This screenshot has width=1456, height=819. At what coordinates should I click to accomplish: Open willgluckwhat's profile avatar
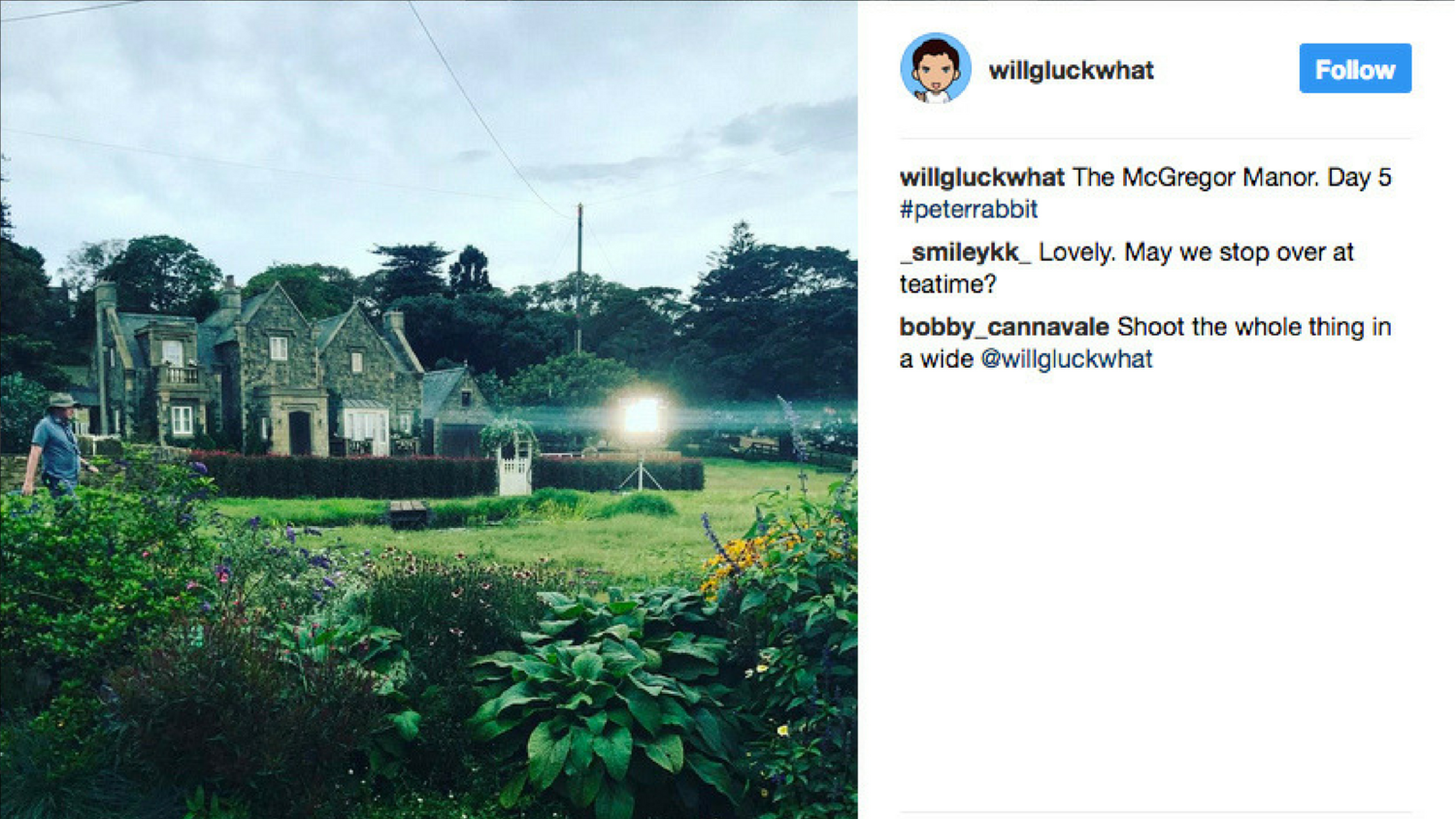936,68
